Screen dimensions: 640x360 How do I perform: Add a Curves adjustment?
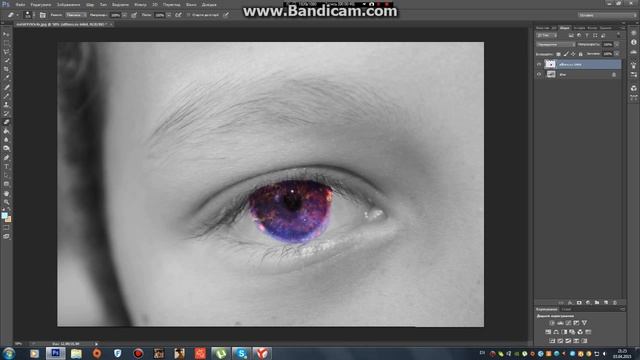568,323
